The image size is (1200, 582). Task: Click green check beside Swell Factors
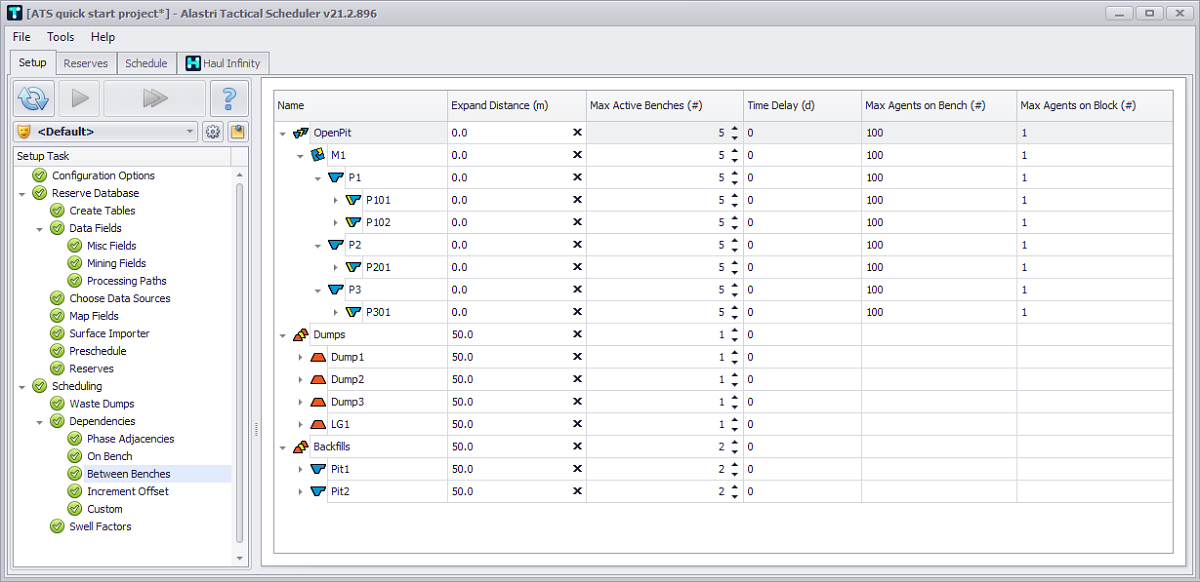pyautogui.click(x=57, y=526)
